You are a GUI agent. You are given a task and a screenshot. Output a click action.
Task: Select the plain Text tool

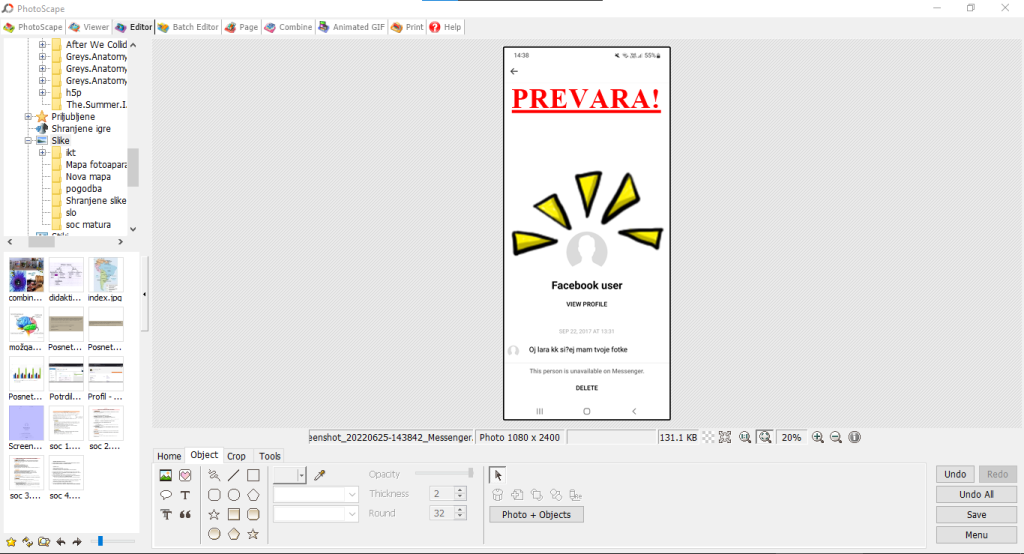(185, 495)
